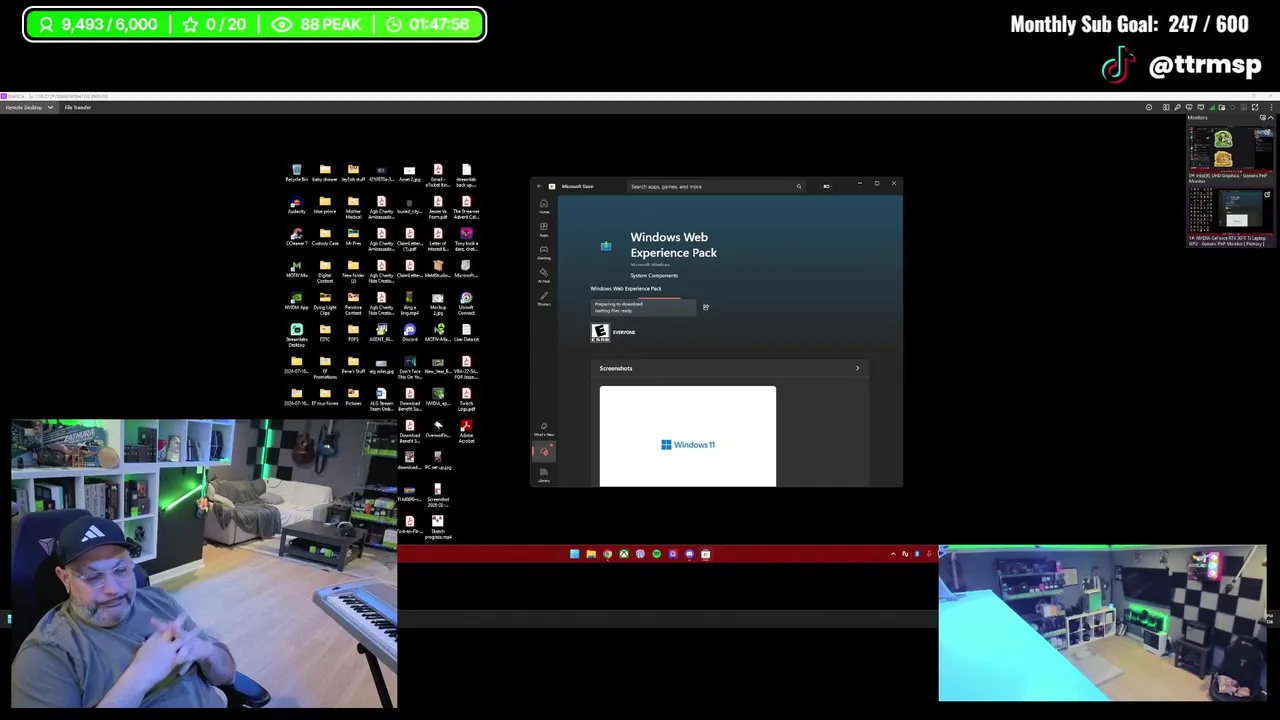Click Windows Start button on taskbar

tap(574, 554)
